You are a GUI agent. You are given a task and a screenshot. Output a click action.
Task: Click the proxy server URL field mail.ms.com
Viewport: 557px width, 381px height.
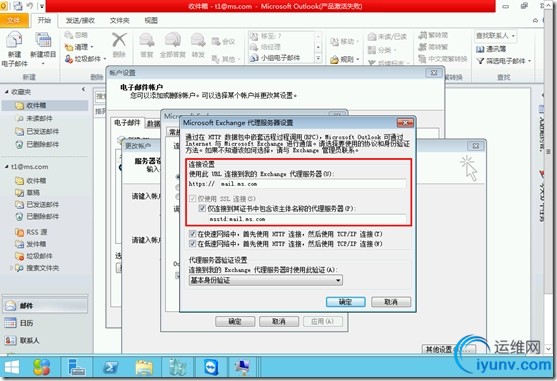pos(312,184)
